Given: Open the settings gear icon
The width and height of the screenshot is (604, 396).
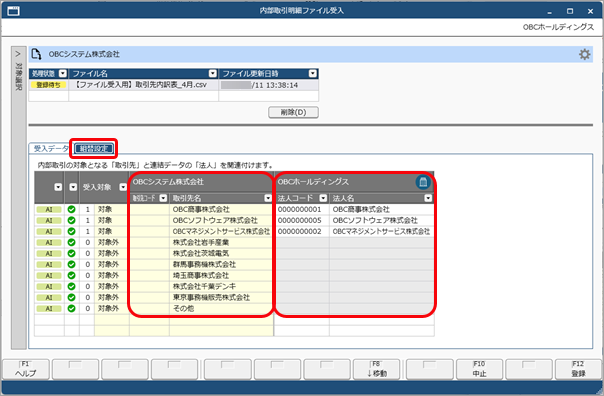Looking at the screenshot, I should pos(584,54).
